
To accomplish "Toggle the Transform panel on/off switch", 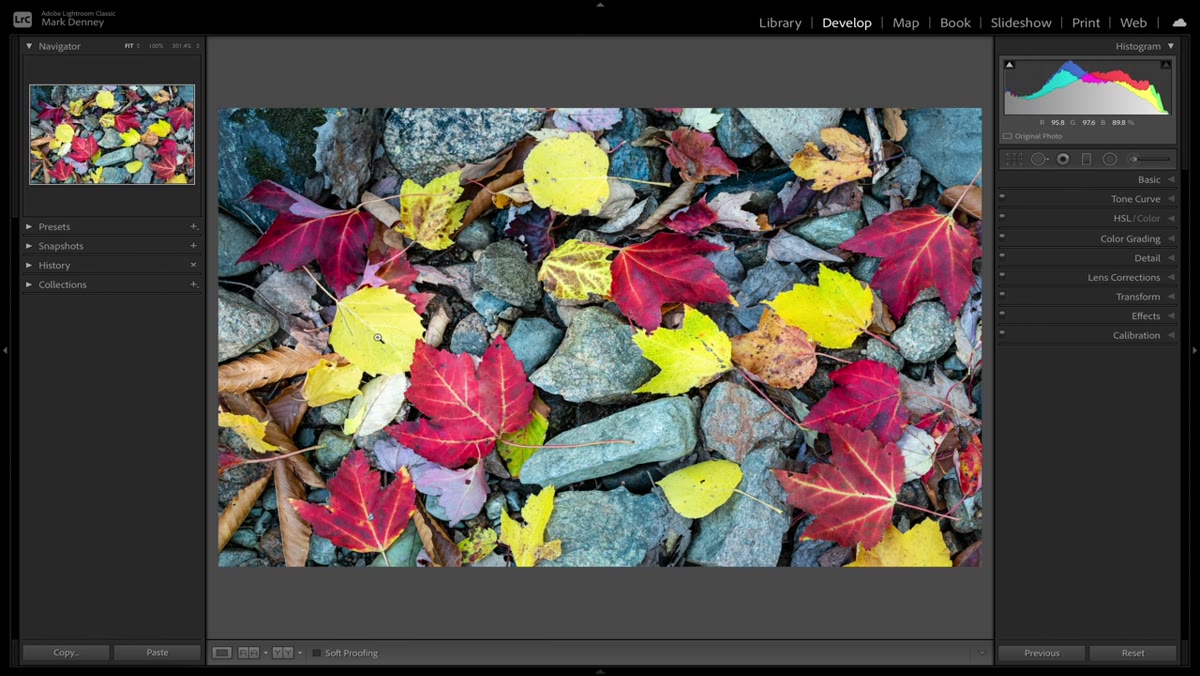I will click(x=1002, y=294).
